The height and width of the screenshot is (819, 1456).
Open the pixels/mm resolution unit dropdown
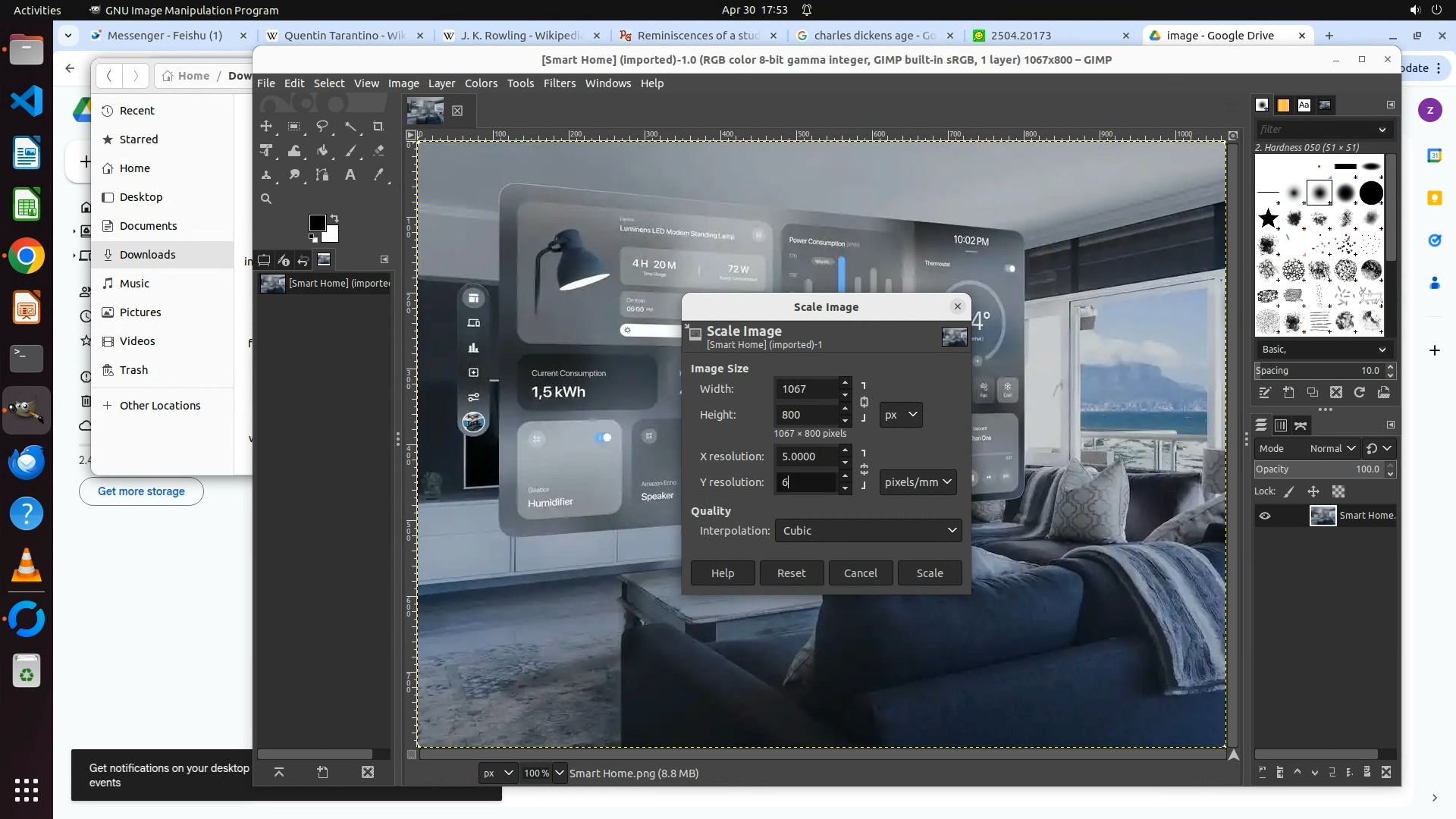point(918,482)
